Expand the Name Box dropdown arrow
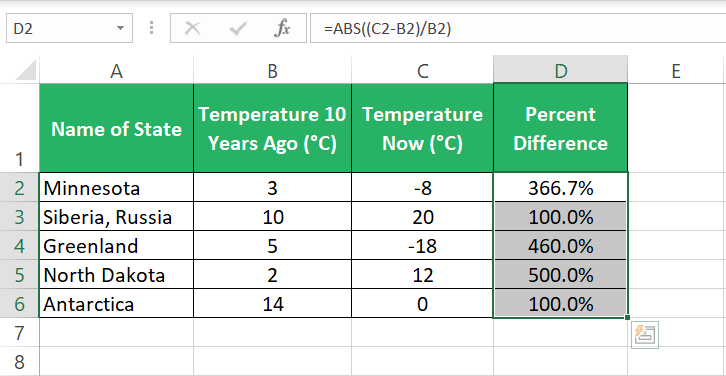 (120, 28)
